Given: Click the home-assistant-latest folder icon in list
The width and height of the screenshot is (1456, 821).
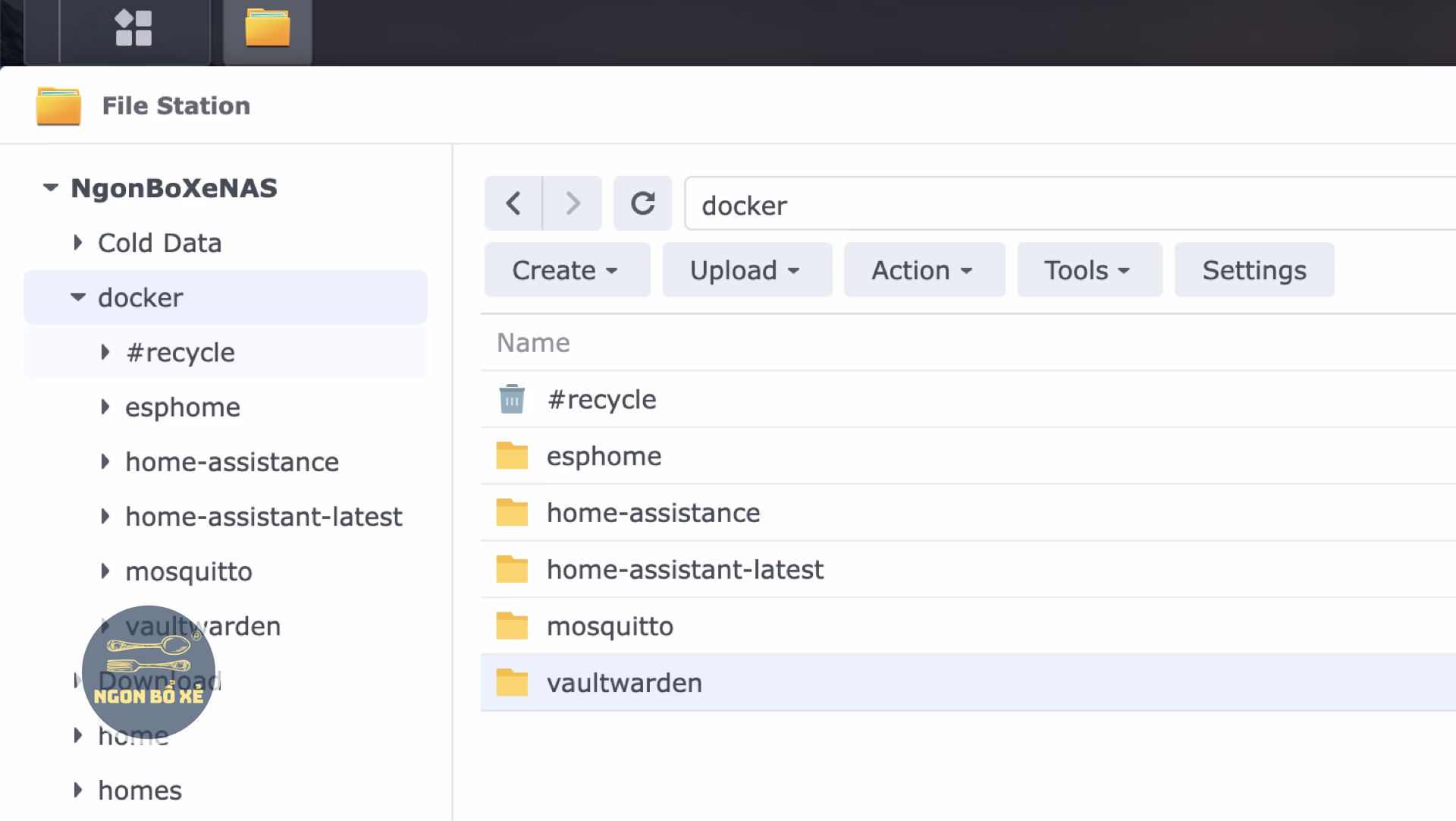Looking at the screenshot, I should [x=512, y=569].
